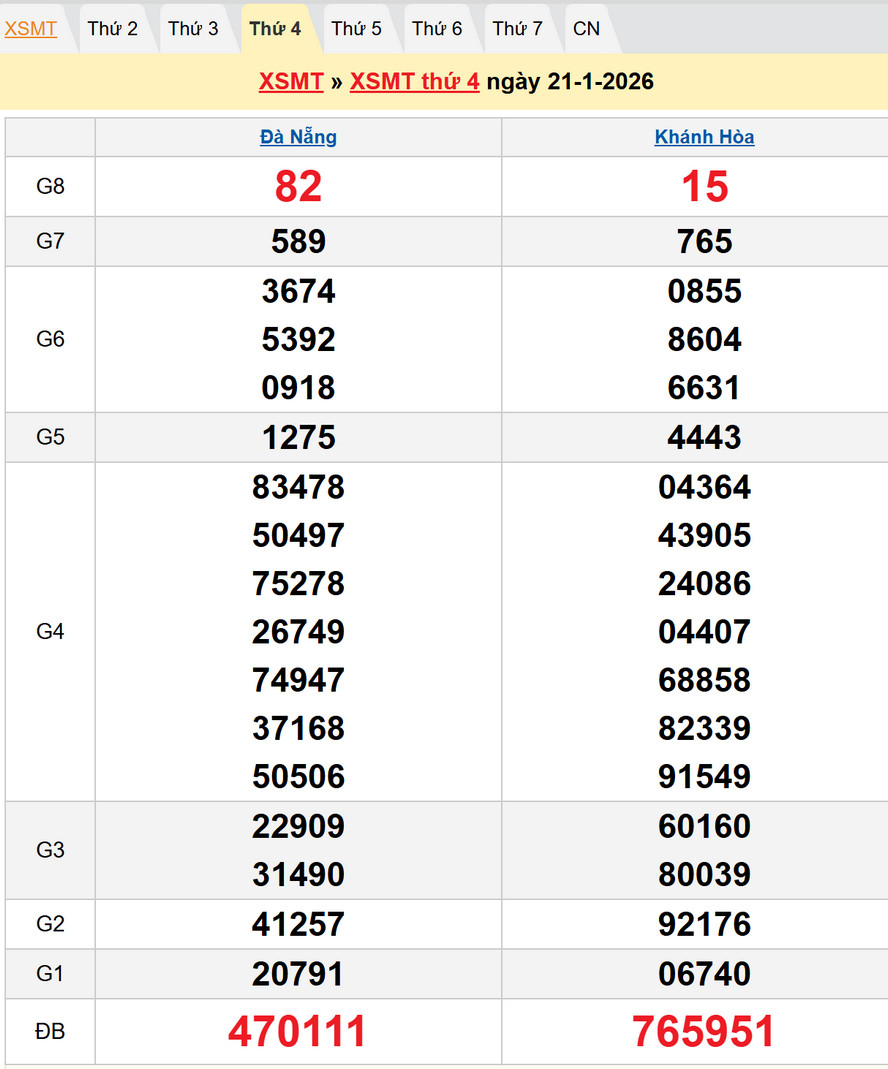888x1069 pixels.
Task: Select the Thứ 3 tab
Action: click(x=193, y=29)
